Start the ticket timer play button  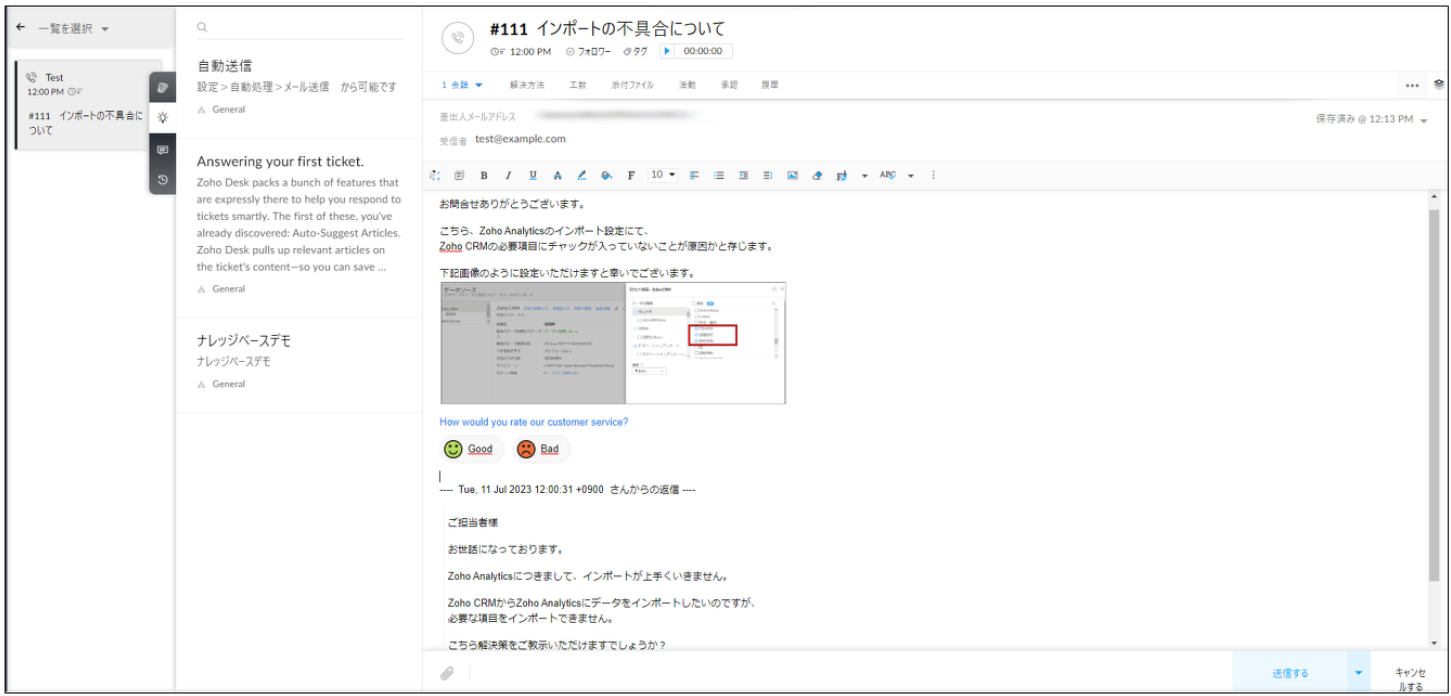(667, 51)
